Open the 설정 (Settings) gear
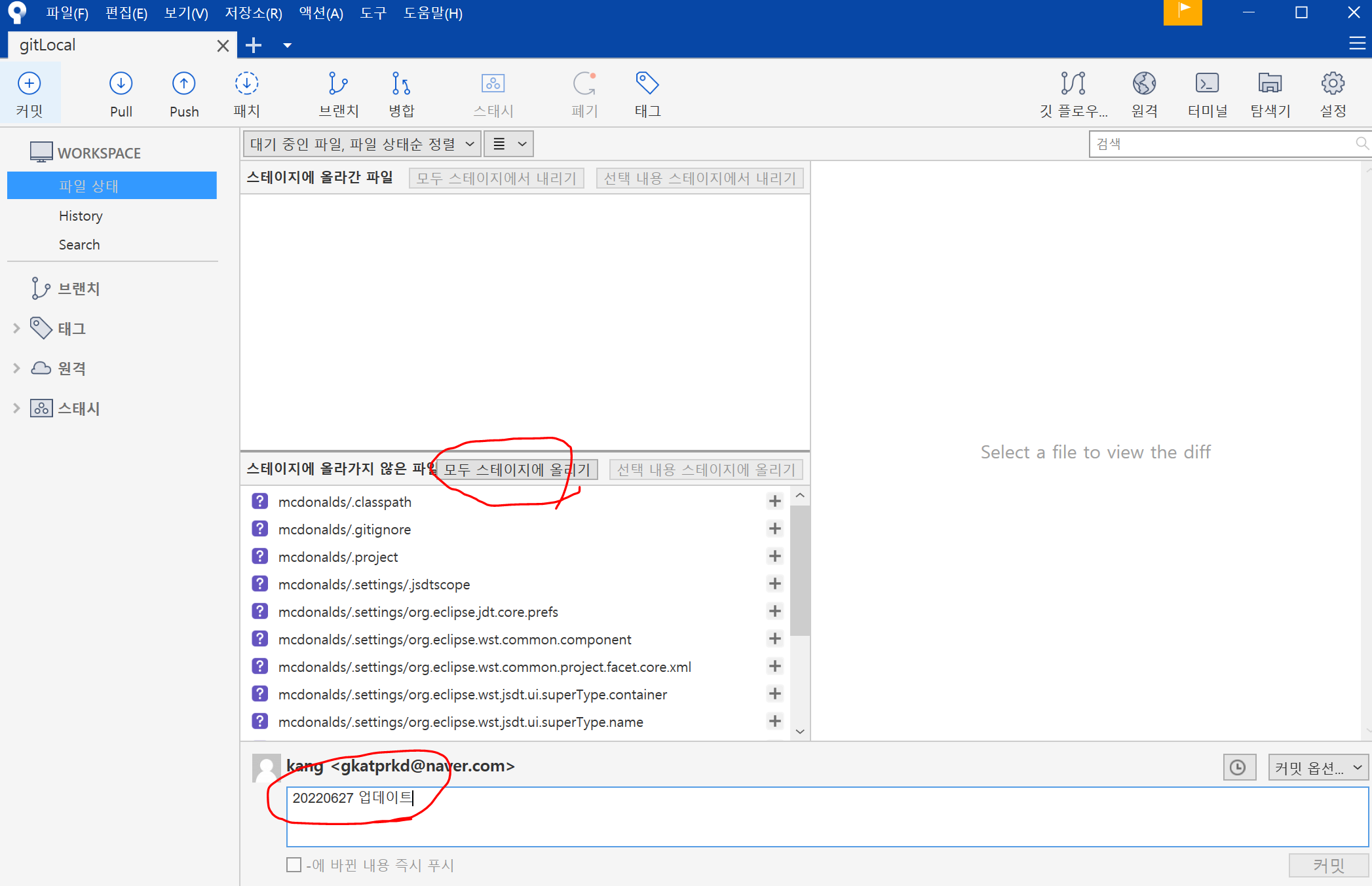The width and height of the screenshot is (1372, 886). (1333, 94)
